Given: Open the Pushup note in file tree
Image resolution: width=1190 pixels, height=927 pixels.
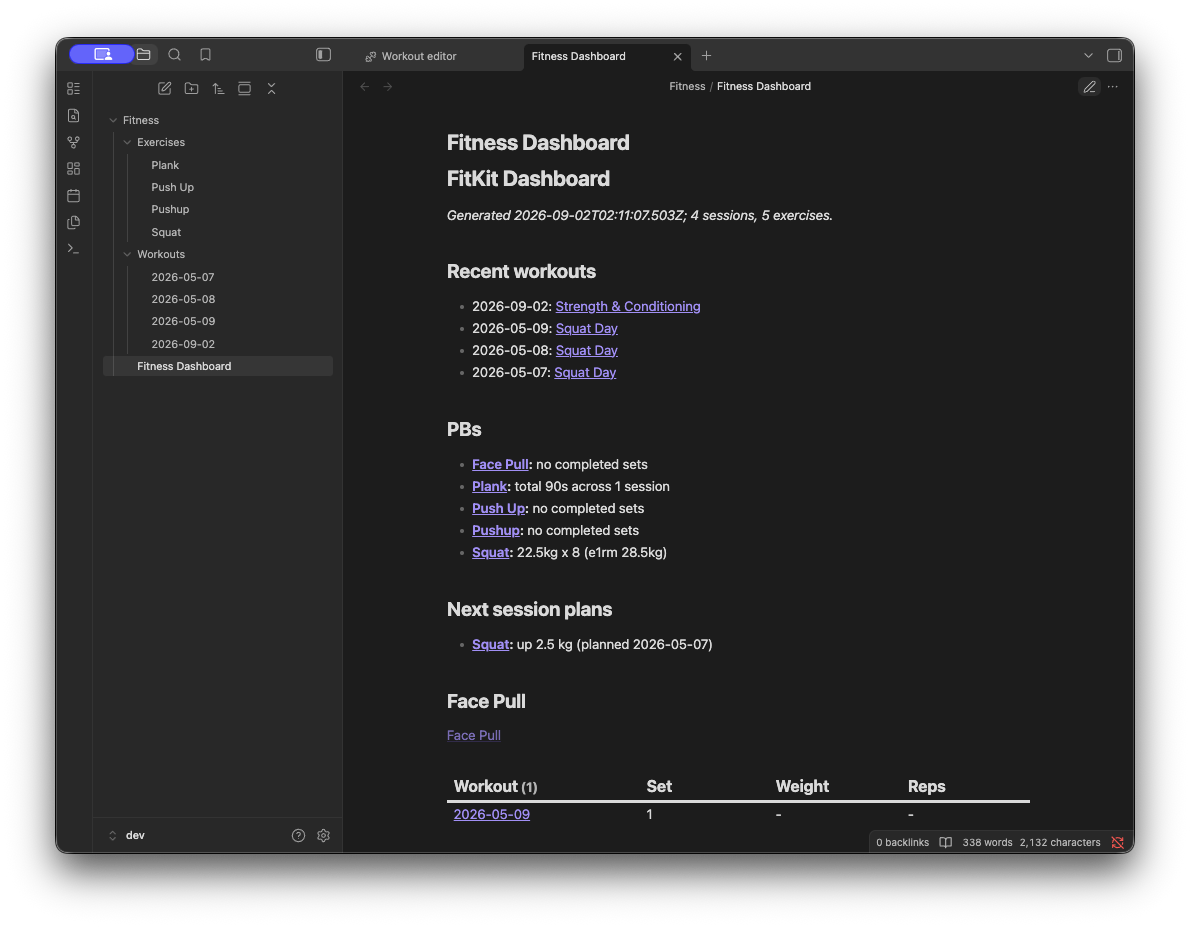Looking at the screenshot, I should (170, 210).
